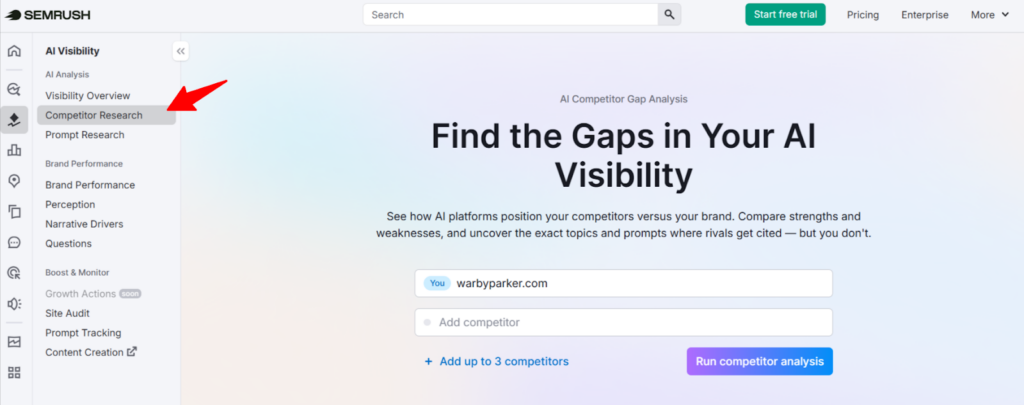Select Prompt Research in sidebar

(85, 135)
